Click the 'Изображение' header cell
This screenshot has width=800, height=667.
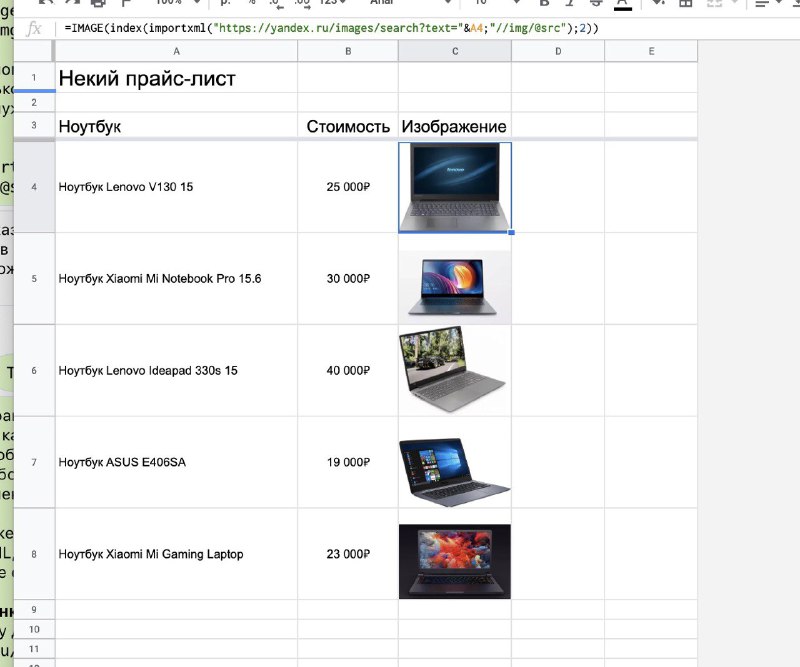455,126
